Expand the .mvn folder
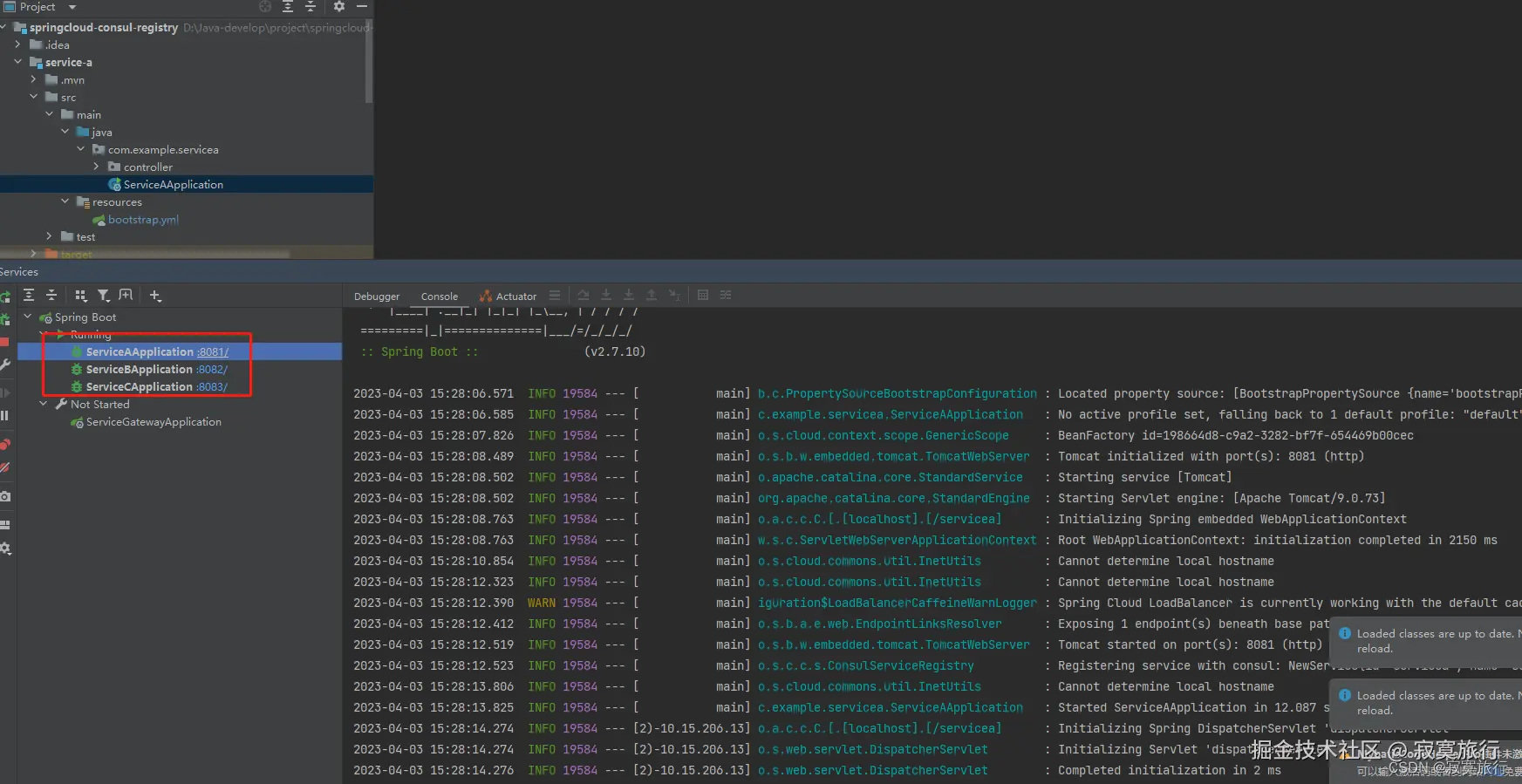This screenshot has height=784, width=1522. pos(34,79)
